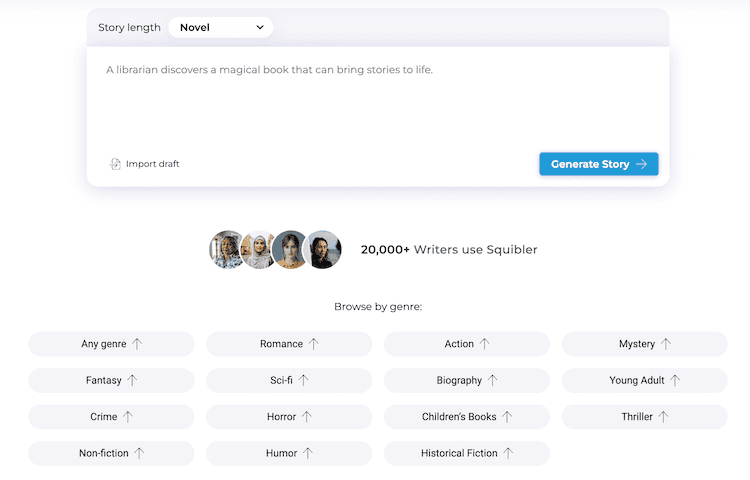The height and width of the screenshot is (480, 750).
Task: Pick the Young Adult genre
Action: 644,380
